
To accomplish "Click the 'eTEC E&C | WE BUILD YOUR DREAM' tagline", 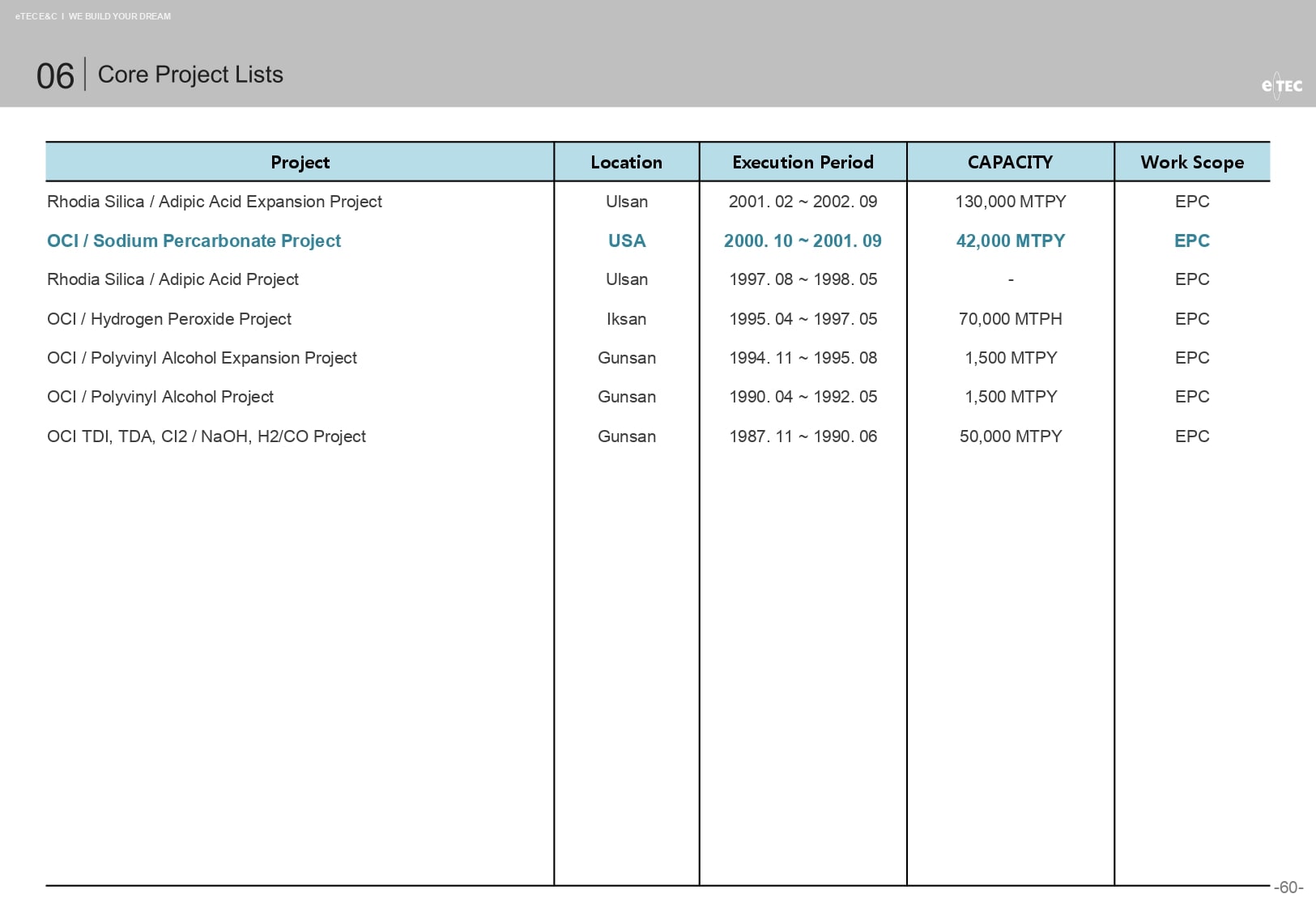I will point(93,16).
